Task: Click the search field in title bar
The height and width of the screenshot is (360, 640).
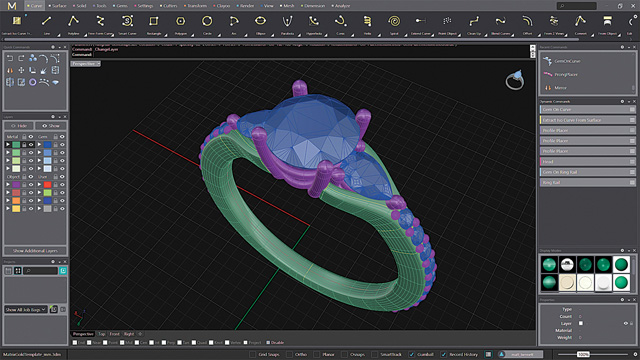Action: [x=577, y=6]
